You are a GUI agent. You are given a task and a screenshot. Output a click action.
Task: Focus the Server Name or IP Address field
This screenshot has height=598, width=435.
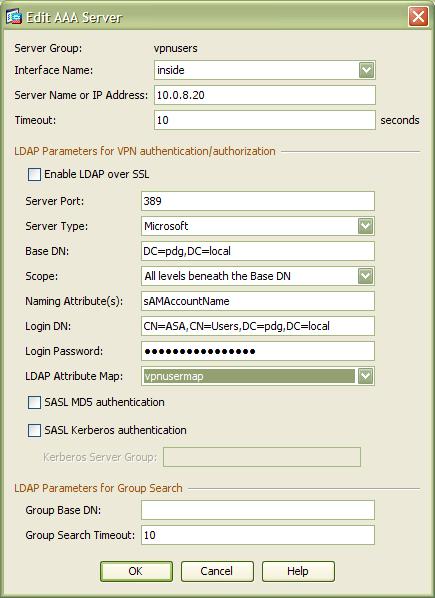tap(265, 95)
